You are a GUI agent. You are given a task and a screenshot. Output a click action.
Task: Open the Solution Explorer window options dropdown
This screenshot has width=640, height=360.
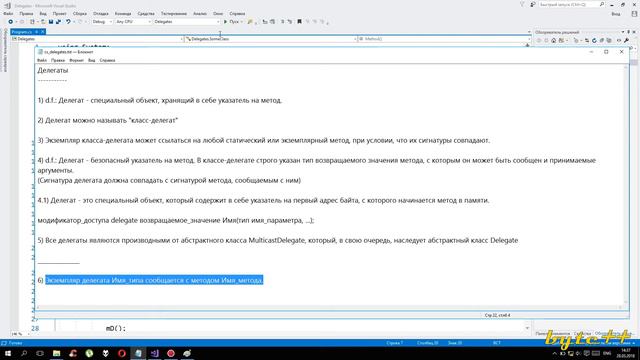click(x=623, y=32)
